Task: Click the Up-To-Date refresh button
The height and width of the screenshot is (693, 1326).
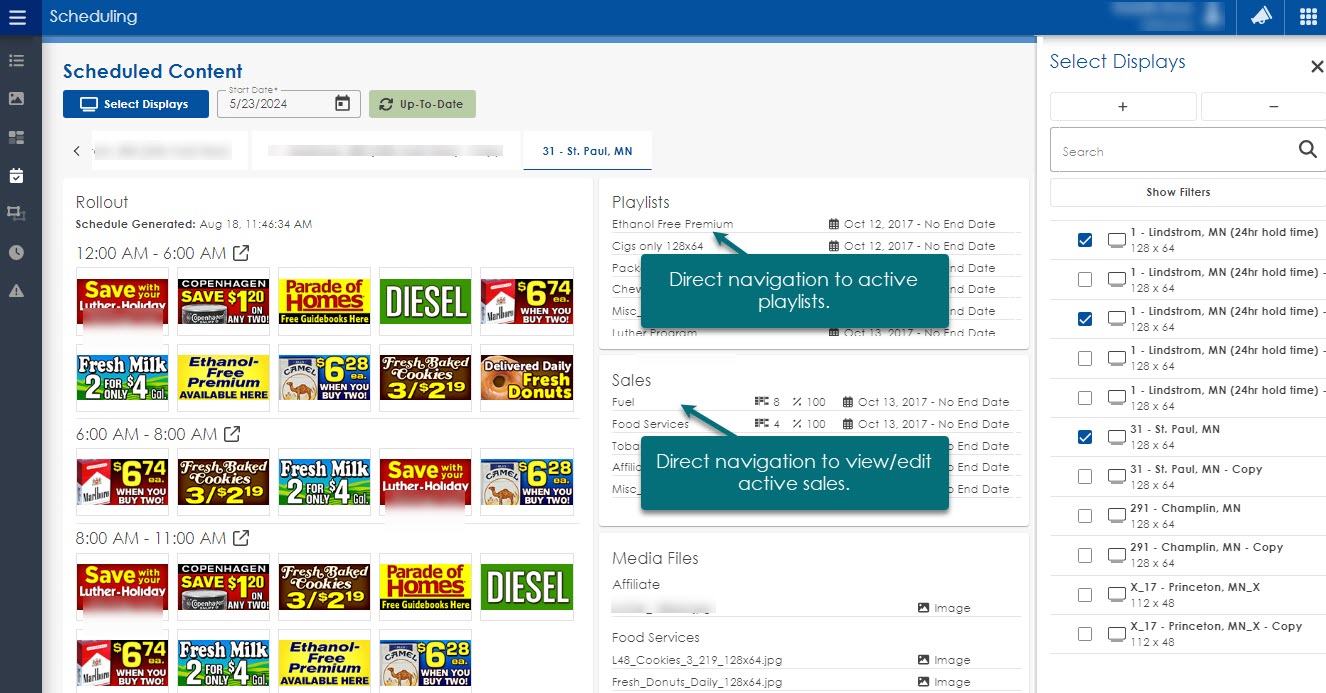Action: click(x=422, y=104)
